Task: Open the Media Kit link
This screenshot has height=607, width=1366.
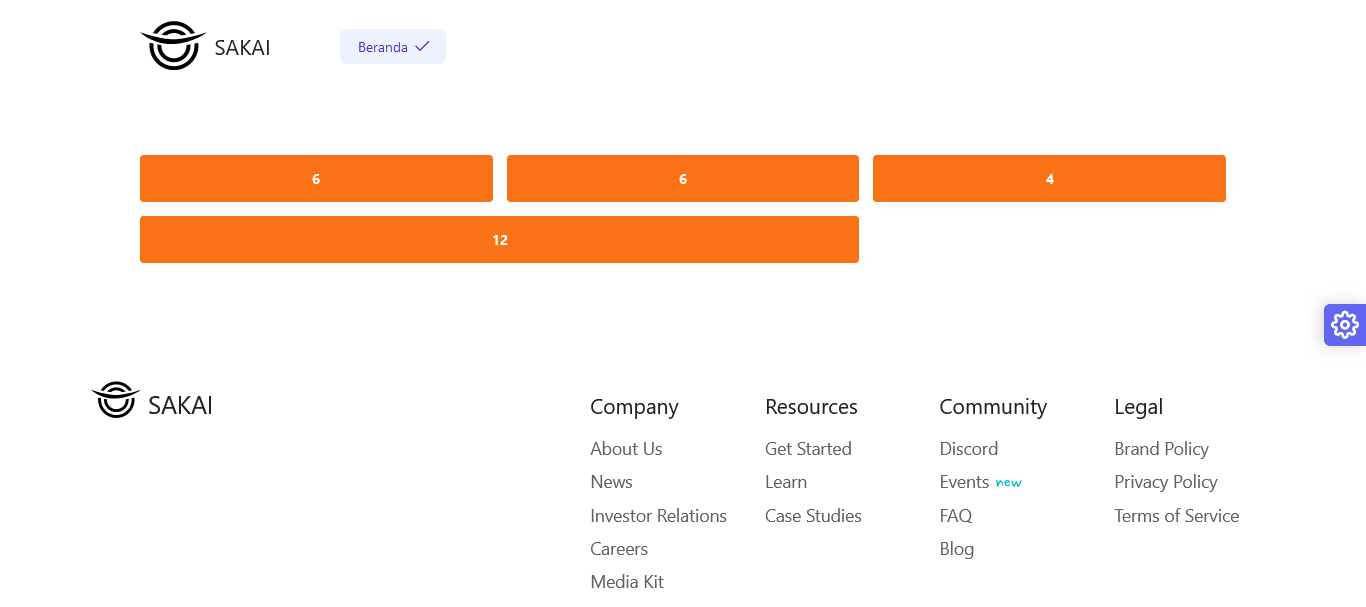Action: click(627, 582)
